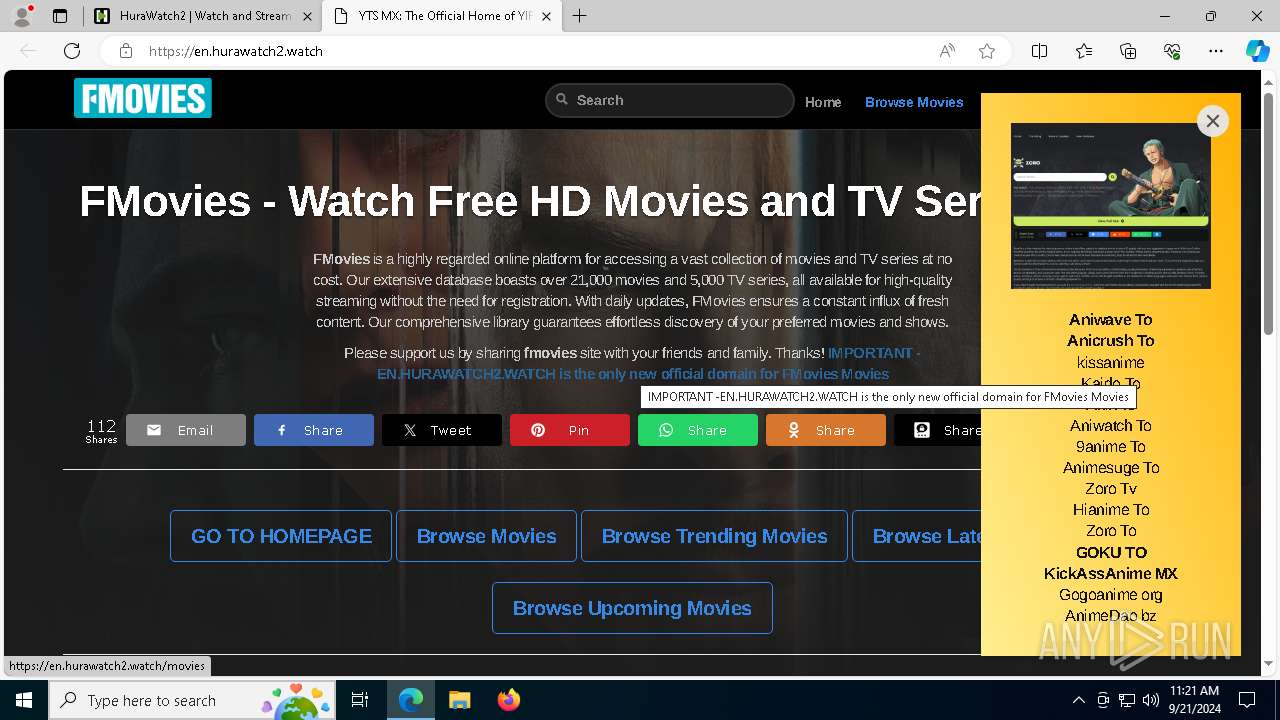Open tab actions menu icon
Viewport: 1280px width, 720px height.
coord(60,16)
